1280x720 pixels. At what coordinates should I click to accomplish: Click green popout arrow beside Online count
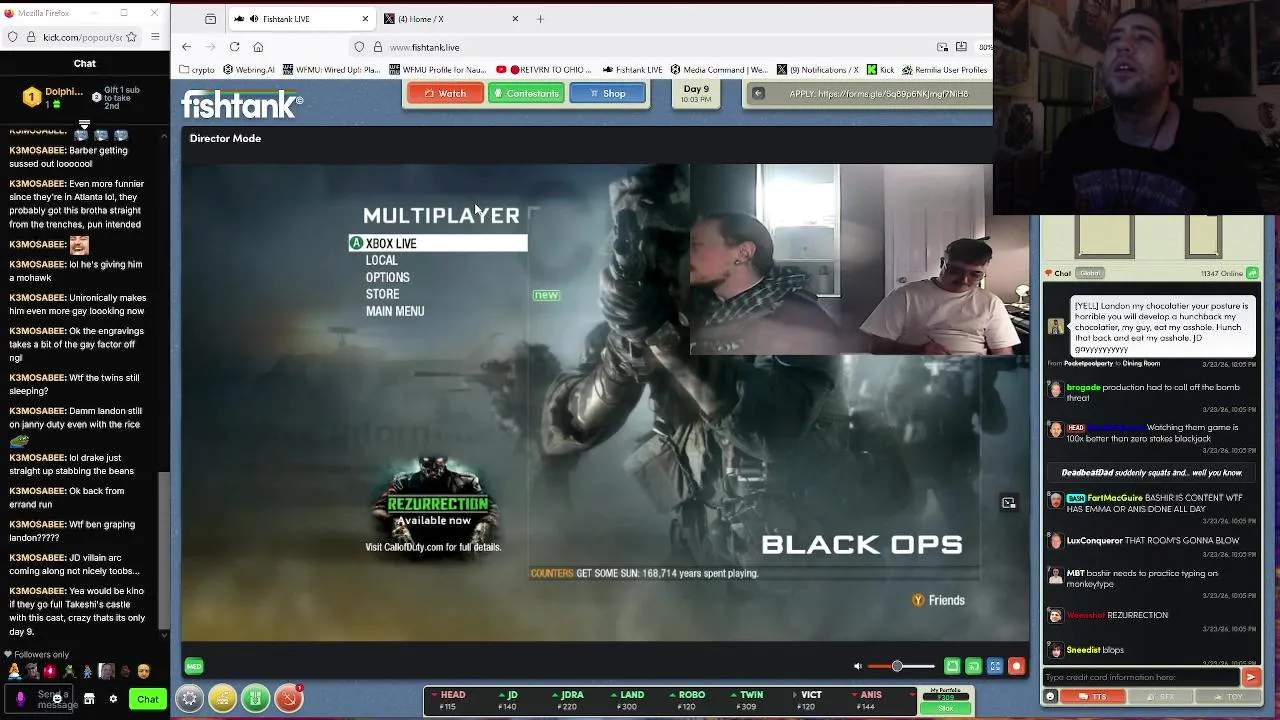point(1252,273)
